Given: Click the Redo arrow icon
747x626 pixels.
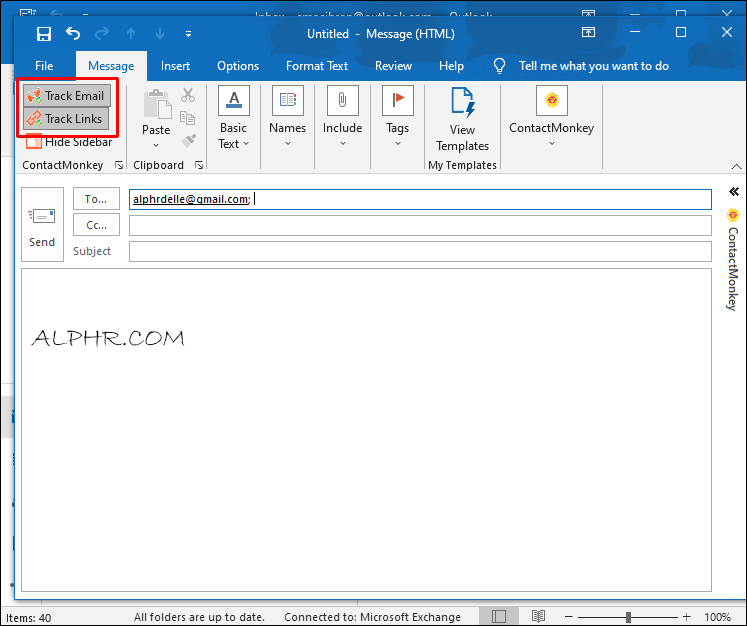Looking at the screenshot, I should click(x=101, y=33).
